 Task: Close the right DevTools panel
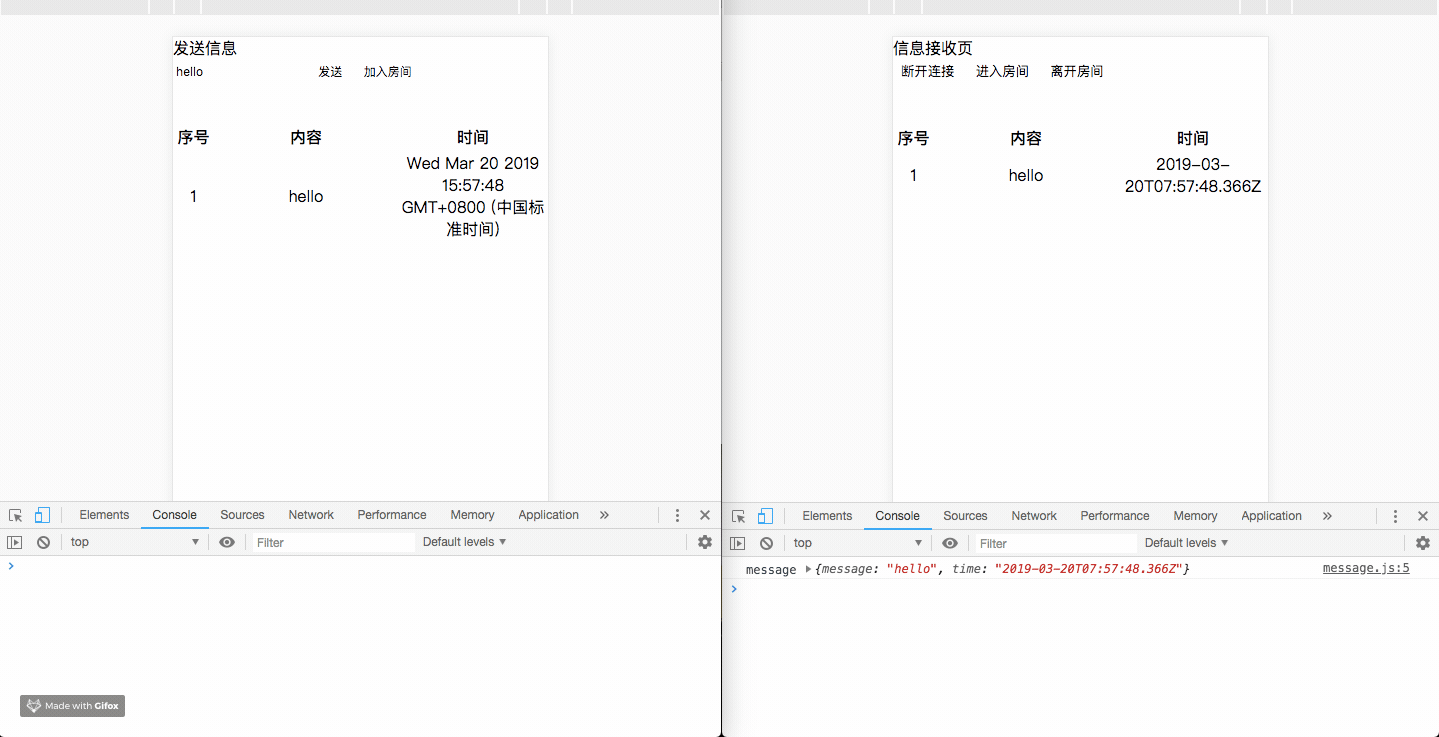tap(1423, 516)
